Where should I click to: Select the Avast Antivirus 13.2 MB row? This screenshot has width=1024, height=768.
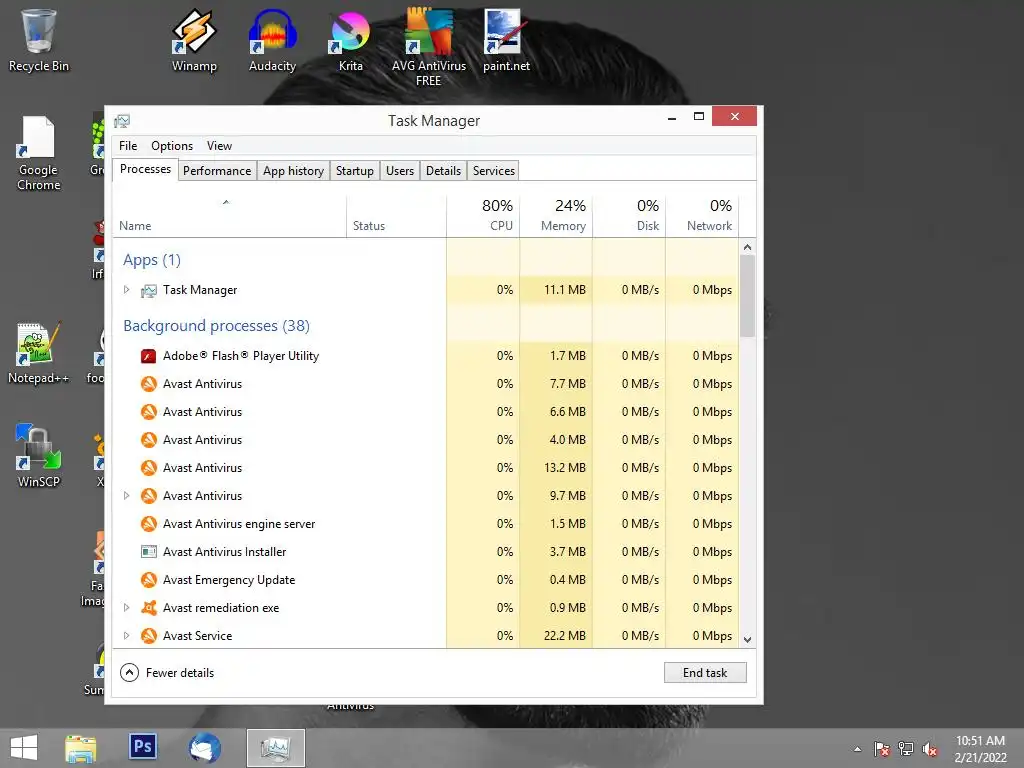point(426,468)
